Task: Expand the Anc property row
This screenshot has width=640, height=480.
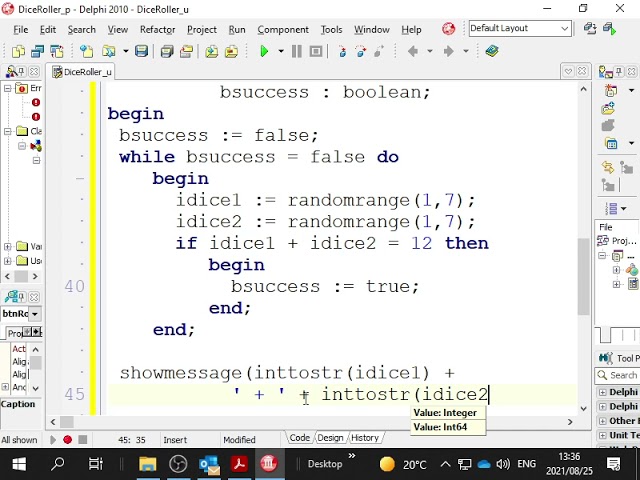Action: click(x=5, y=387)
